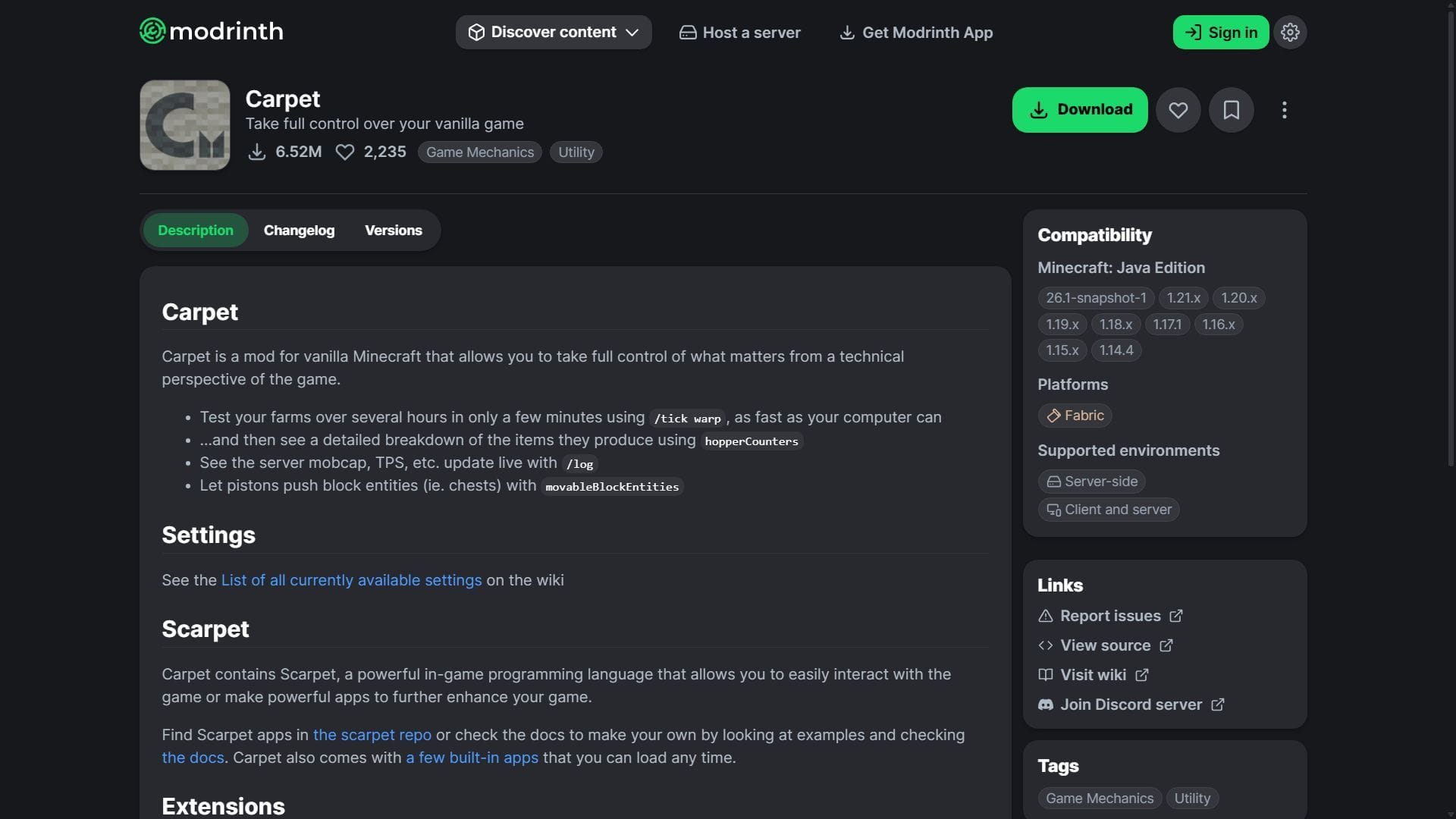Open Visit wiki link

point(1092,675)
